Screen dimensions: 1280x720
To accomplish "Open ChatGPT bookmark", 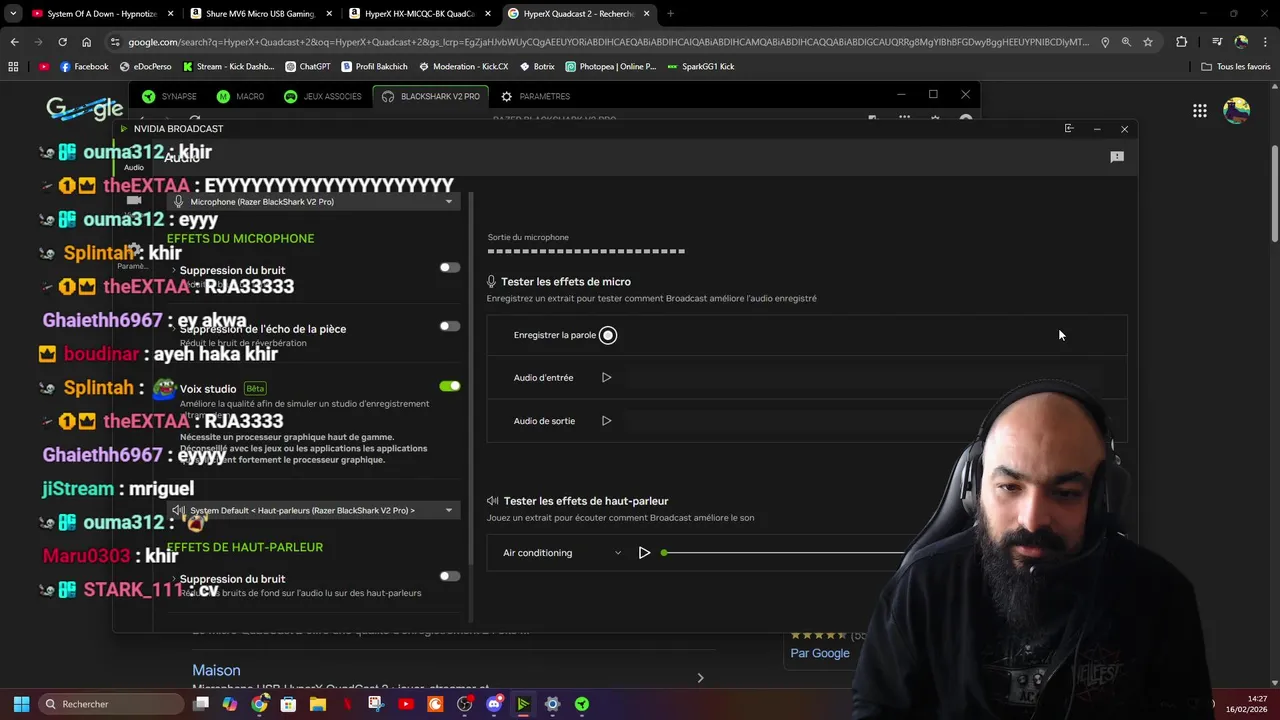I will (x=307, y=67).
